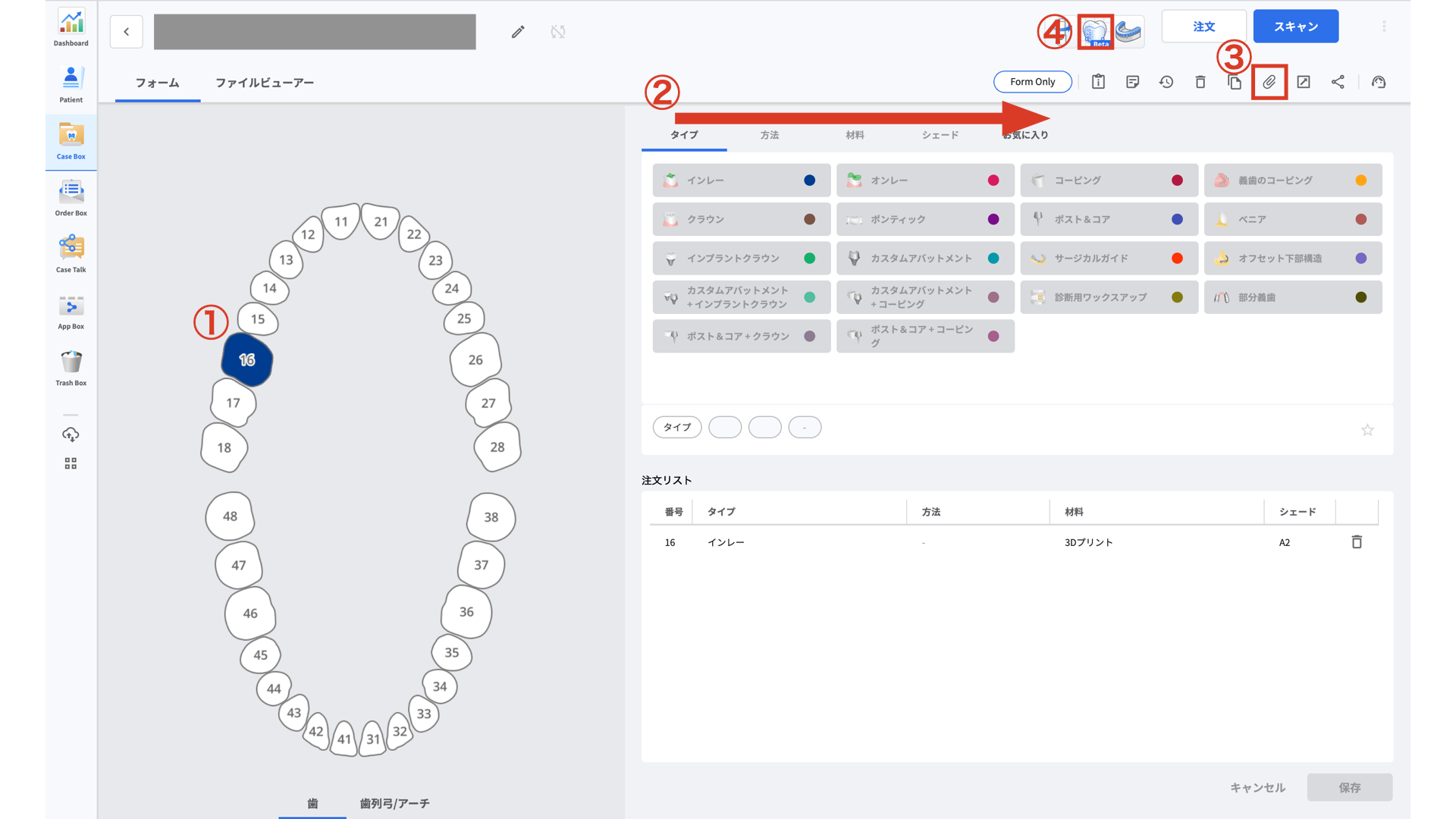Open the 材料 tab in the type panel
Image resolution: width=1456 pixels, height=819 pixels.
coord(855,135)
